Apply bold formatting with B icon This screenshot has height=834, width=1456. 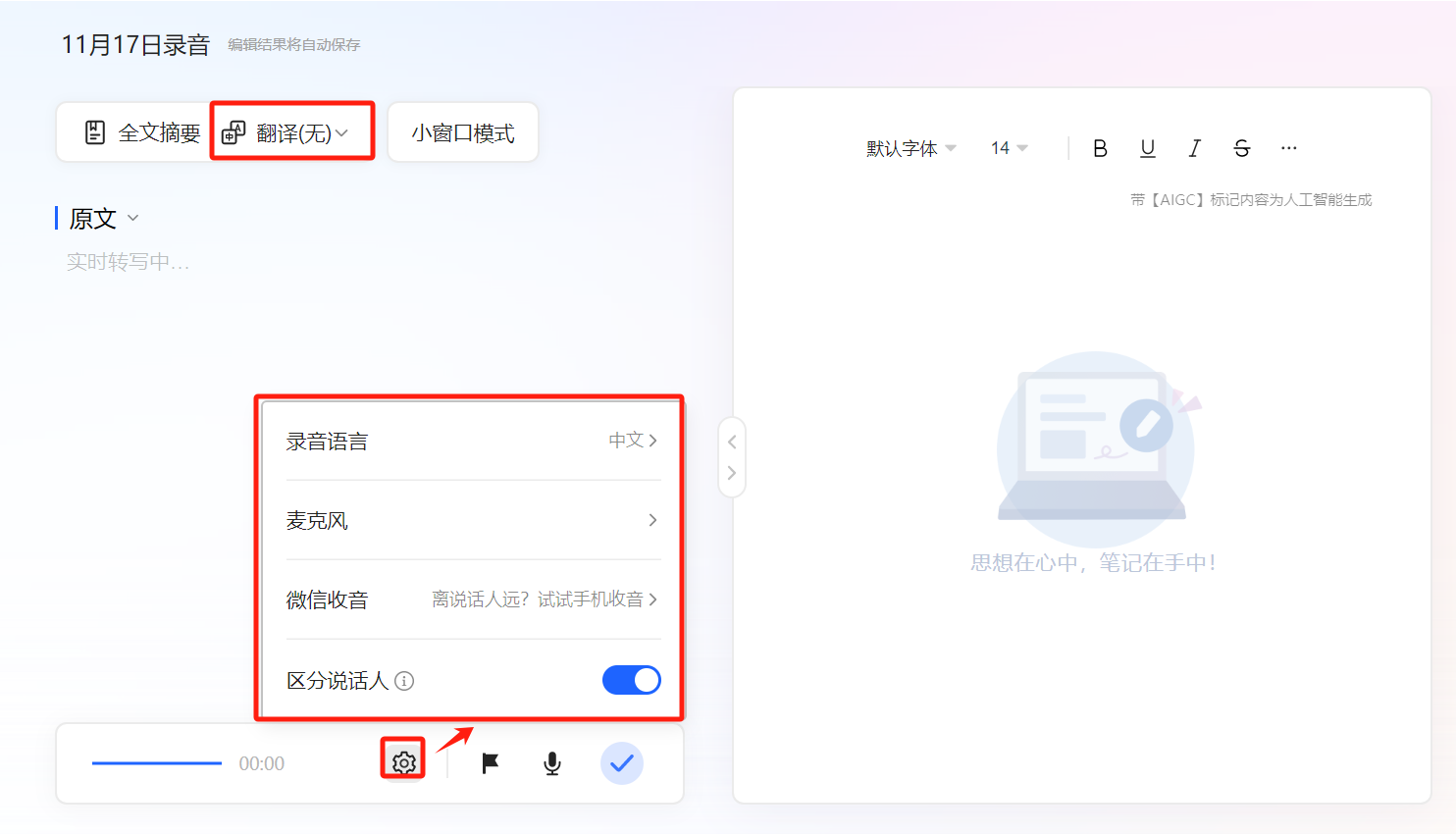[1100, 148]
